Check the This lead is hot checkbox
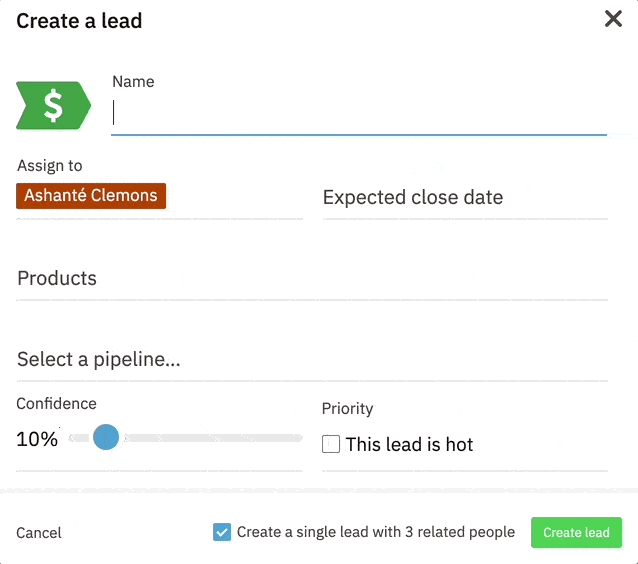Image resolution: width=638 pixels, height=564 pixels. coord(331,444)
